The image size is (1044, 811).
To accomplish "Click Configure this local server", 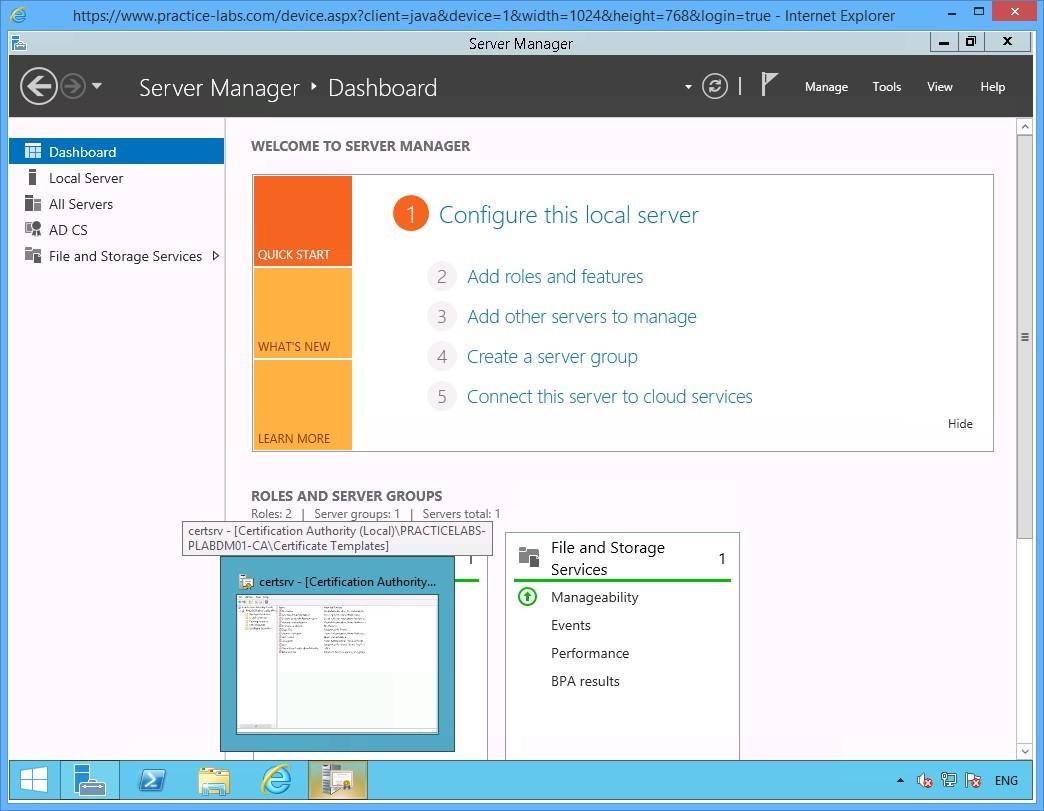I will tap(567, 214).
